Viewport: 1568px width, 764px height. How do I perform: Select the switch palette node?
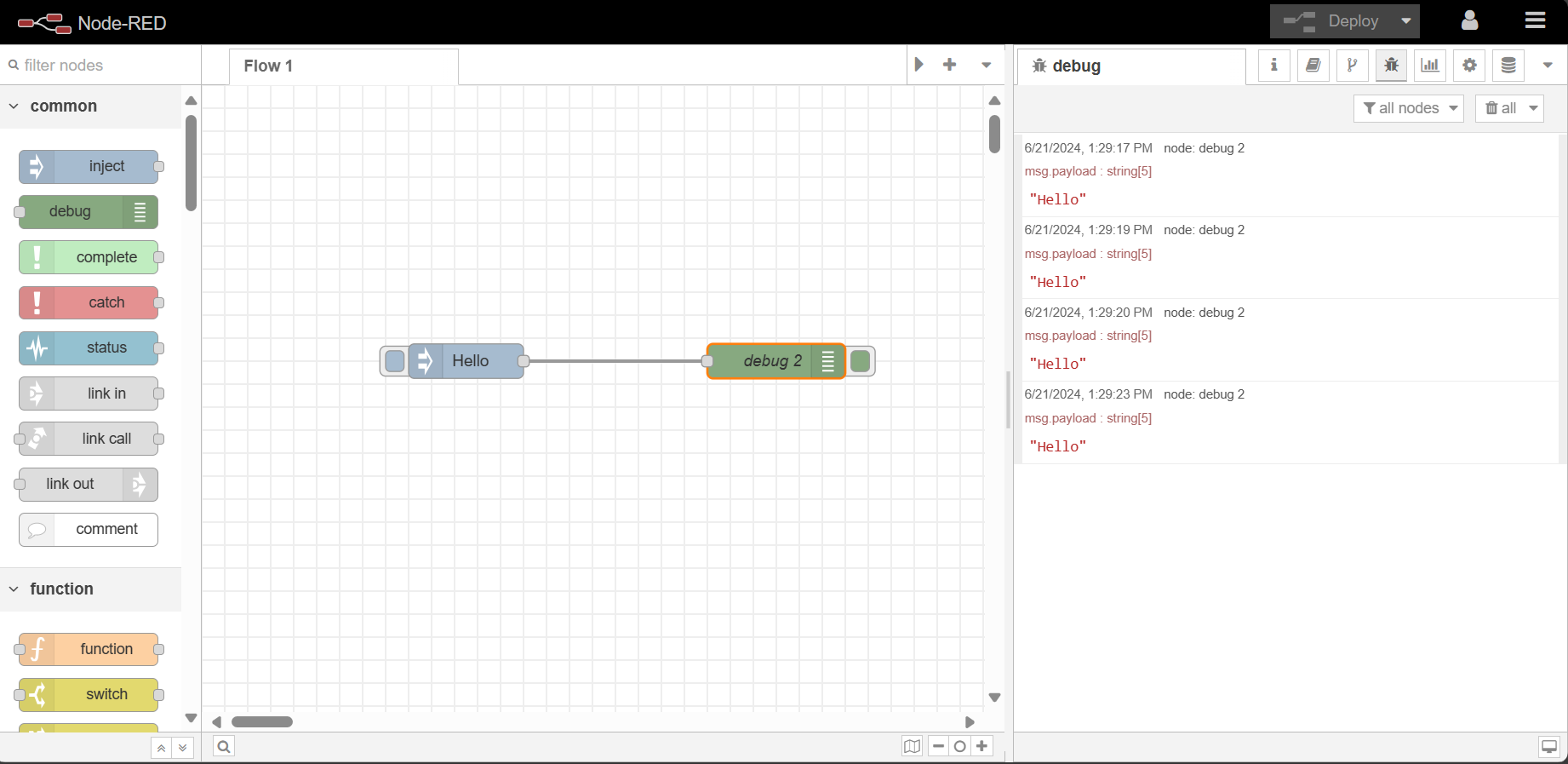pos(89,694)
